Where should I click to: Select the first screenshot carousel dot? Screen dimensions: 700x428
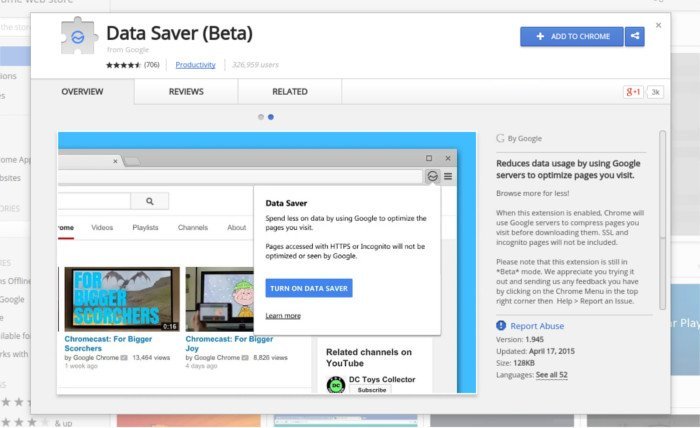coord(261,117)
